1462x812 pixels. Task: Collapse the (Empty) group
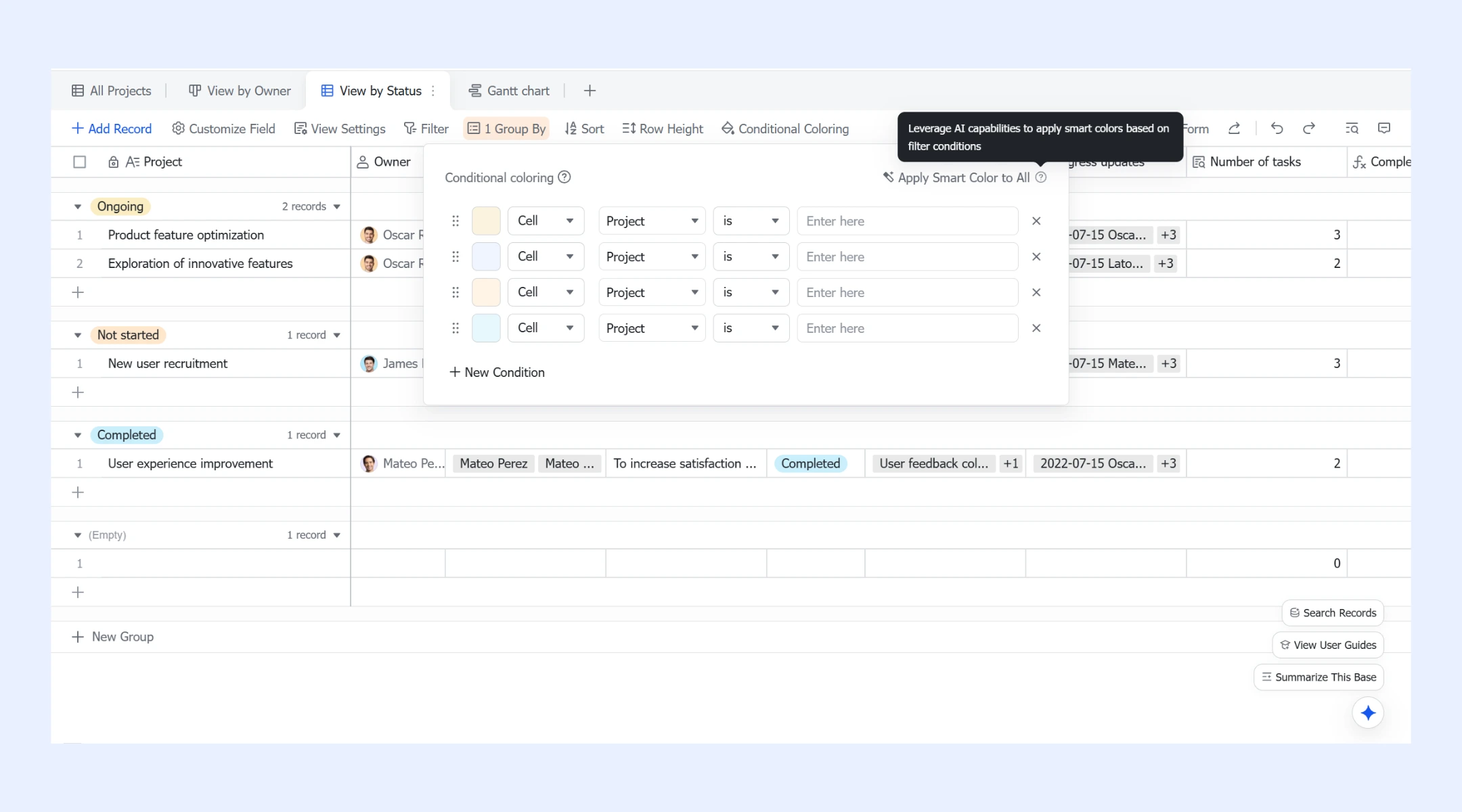[x=78, y=535]
